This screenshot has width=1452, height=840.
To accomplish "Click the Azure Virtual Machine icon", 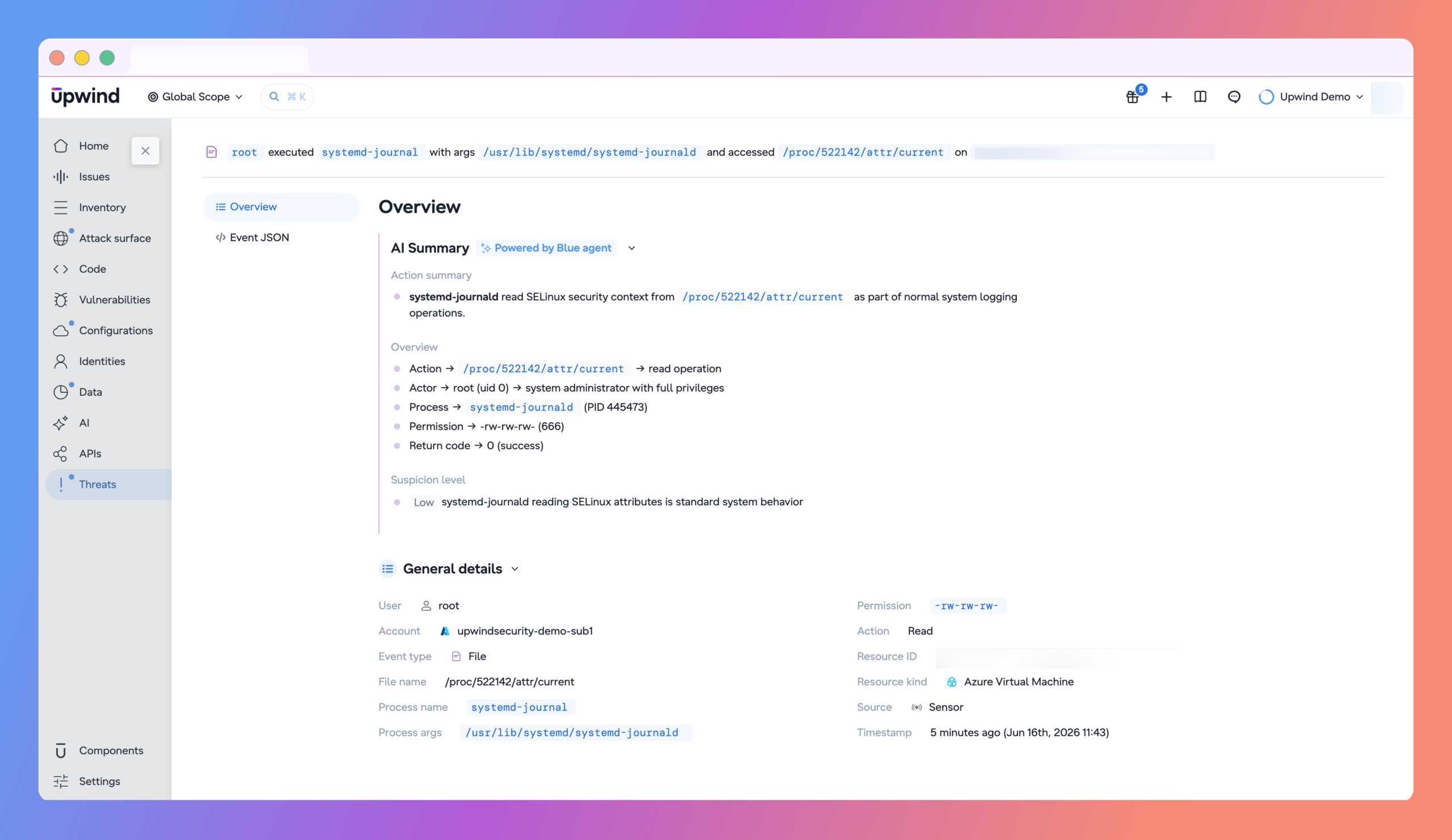I will click(952, 682).
